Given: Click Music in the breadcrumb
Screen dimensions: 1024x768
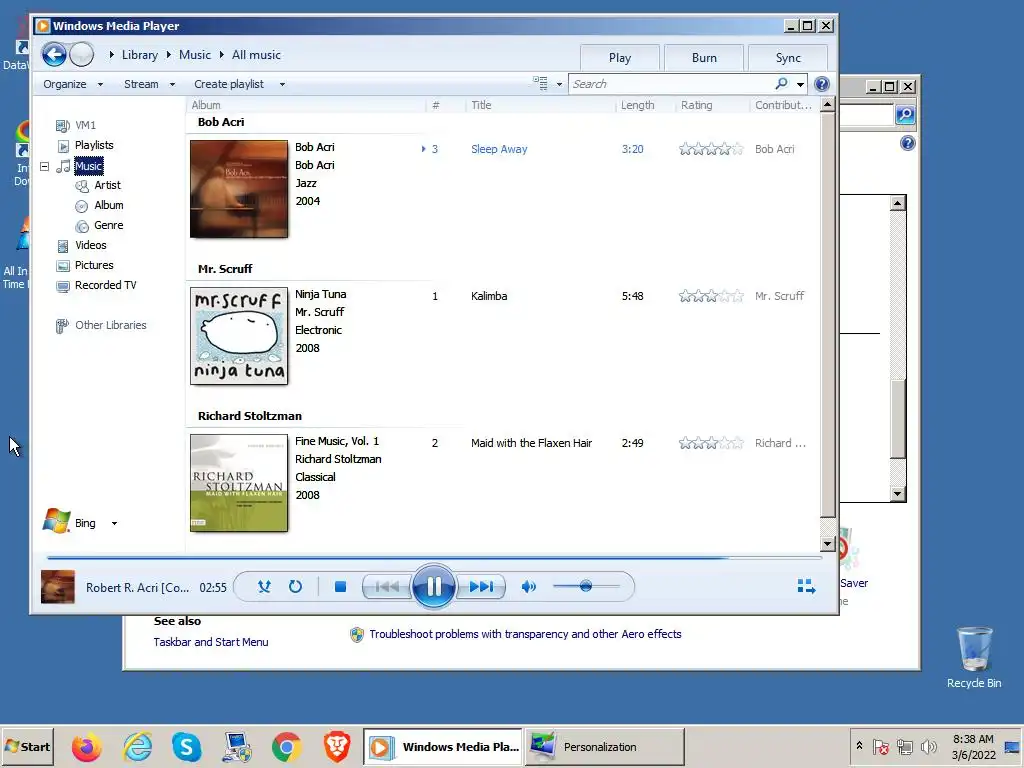Looking at the screenshot, I should (195, 55).
